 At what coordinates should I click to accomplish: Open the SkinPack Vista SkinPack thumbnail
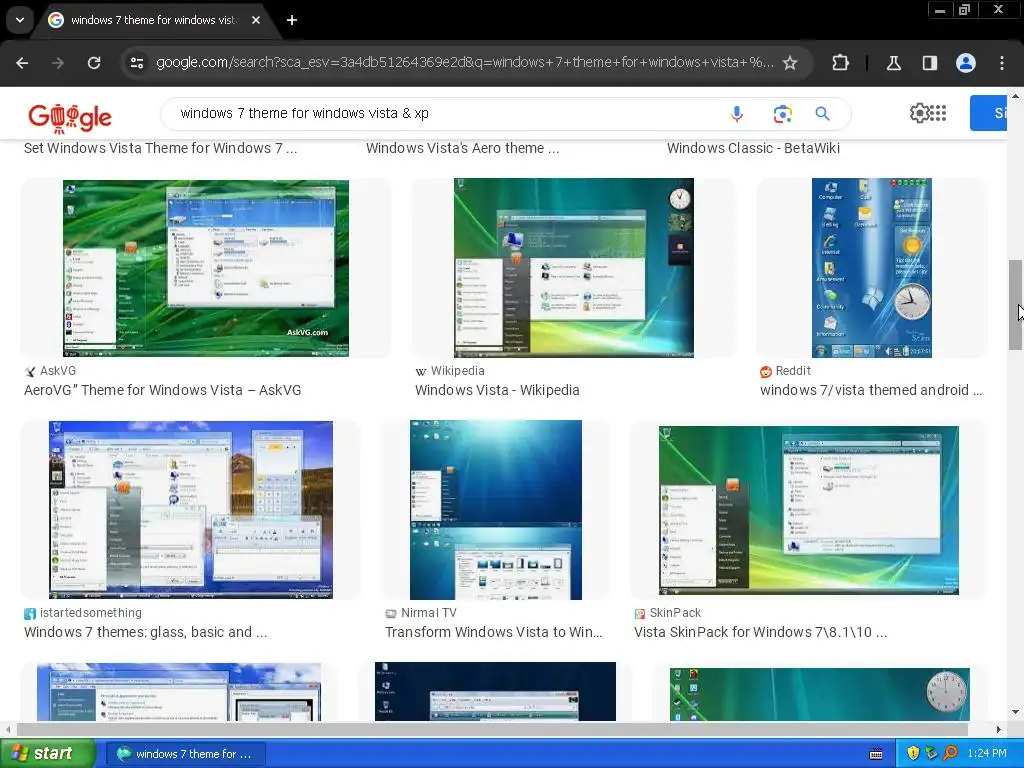click(x=808, y=510)
